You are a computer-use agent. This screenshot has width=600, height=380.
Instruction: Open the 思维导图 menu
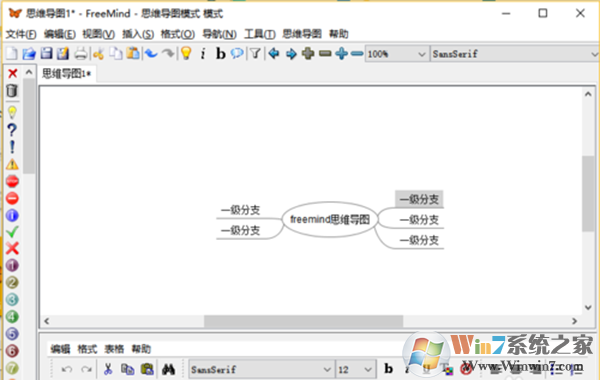point(302,34)
